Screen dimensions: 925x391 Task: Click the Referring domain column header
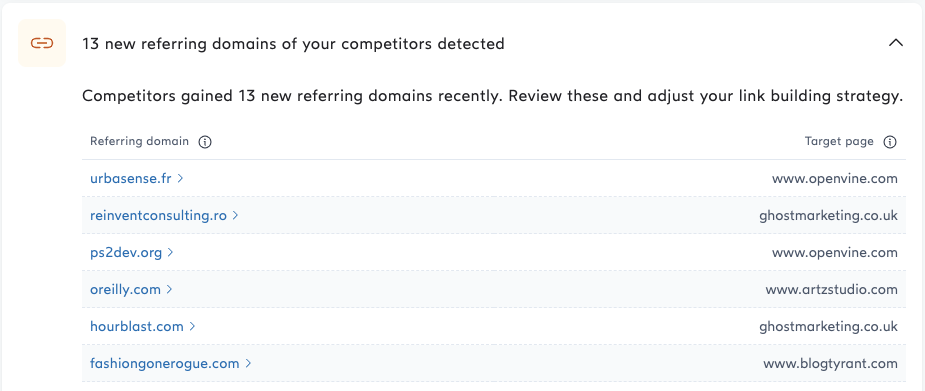coord(139,142)
